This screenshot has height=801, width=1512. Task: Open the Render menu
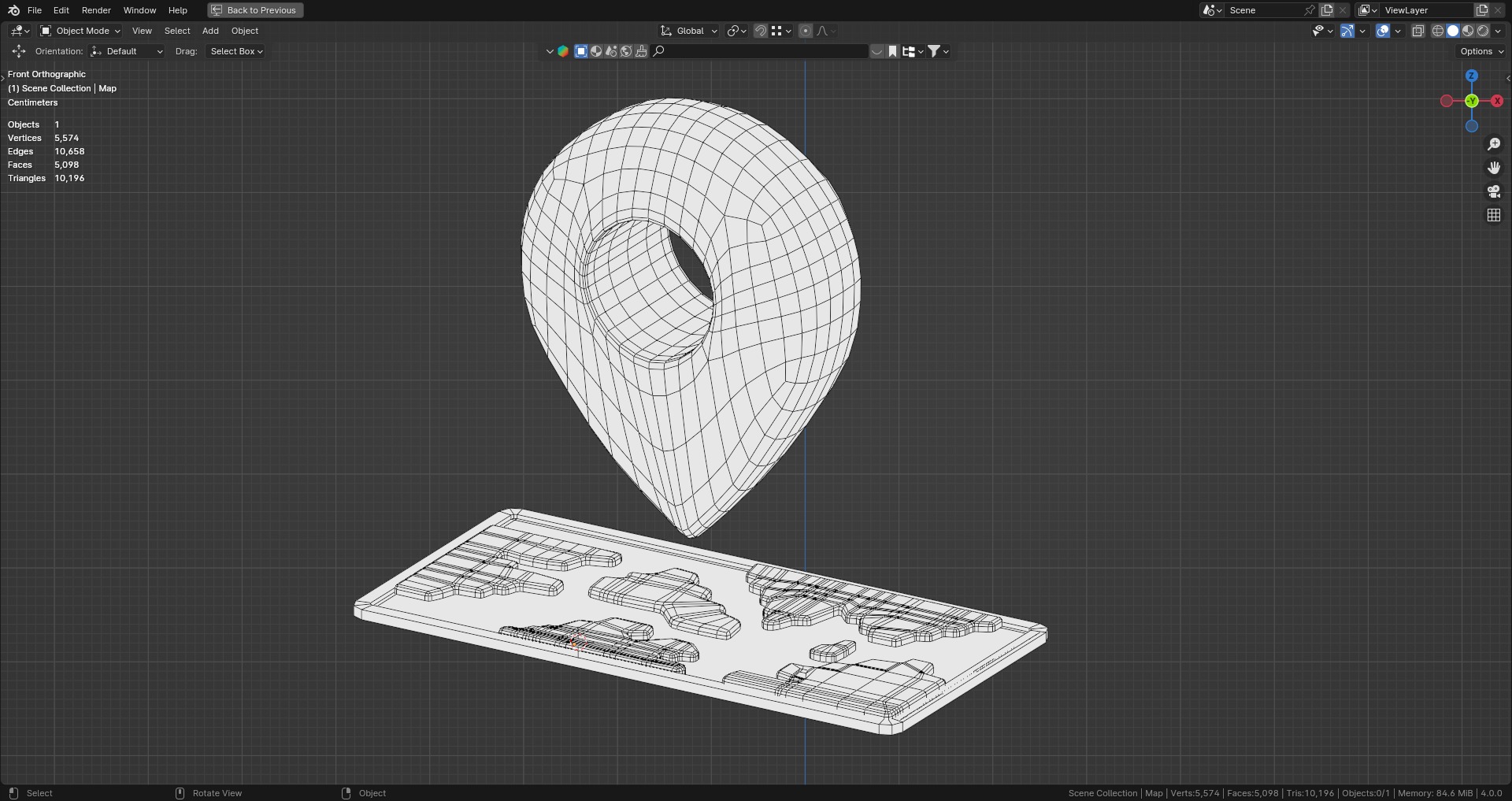click(x=96, y=10)
